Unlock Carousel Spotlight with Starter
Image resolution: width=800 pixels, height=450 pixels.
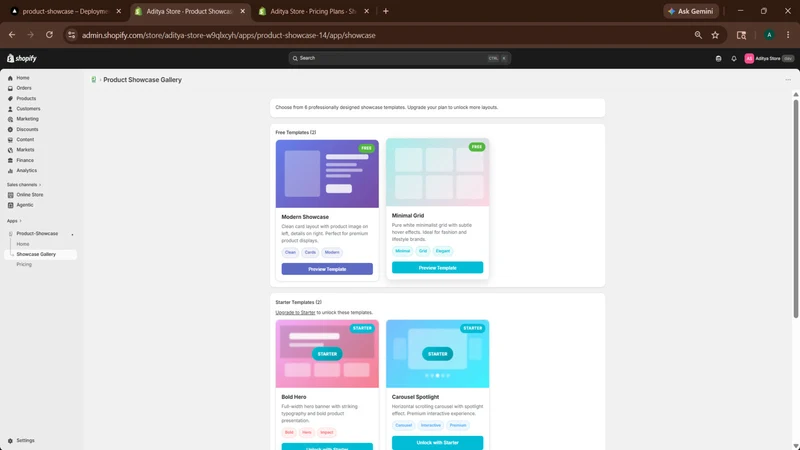pyautogui.click(x=437, y=442)
